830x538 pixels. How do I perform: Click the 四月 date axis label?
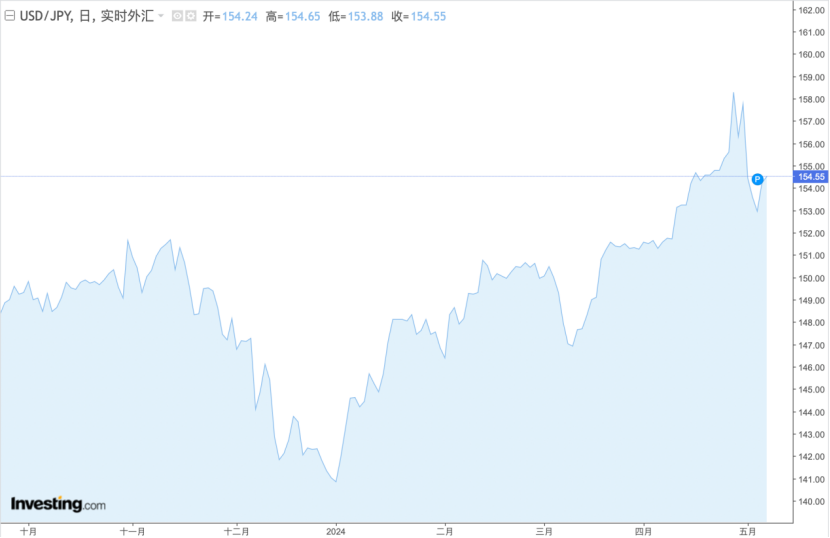pos(643,531)
